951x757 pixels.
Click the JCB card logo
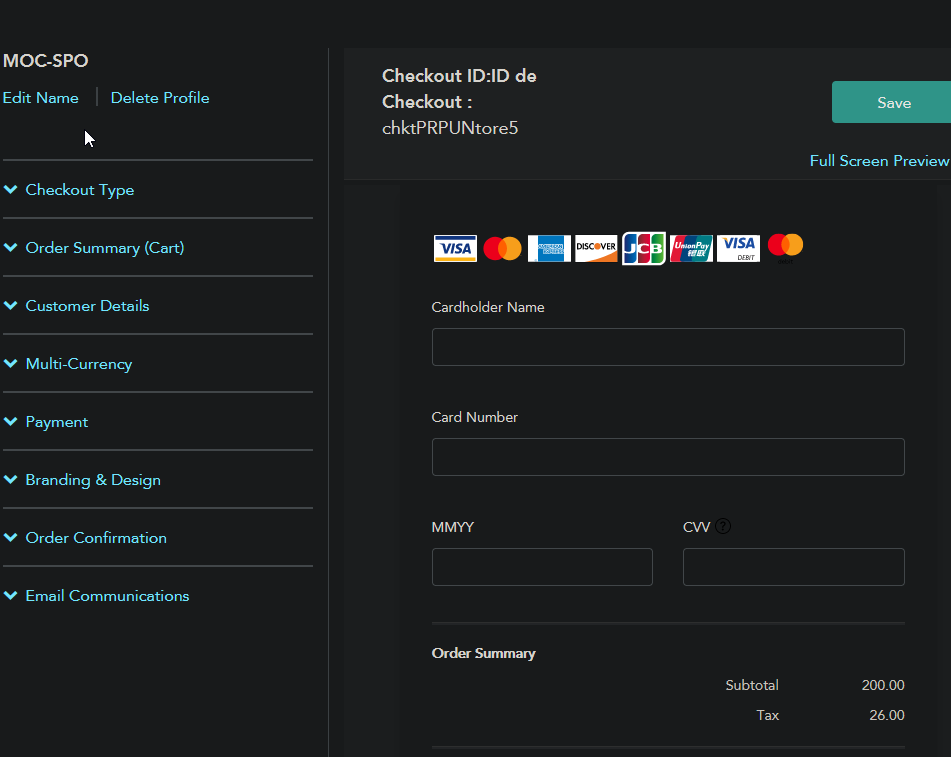pos(643,248)
